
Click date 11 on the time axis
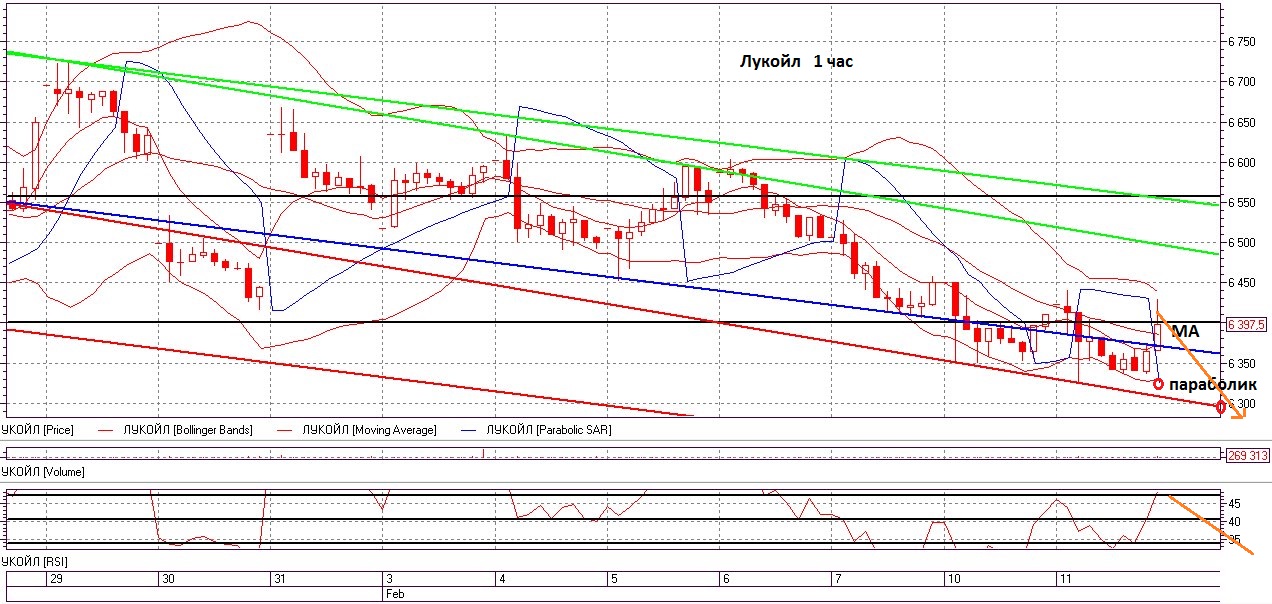tap(1066, 579)
